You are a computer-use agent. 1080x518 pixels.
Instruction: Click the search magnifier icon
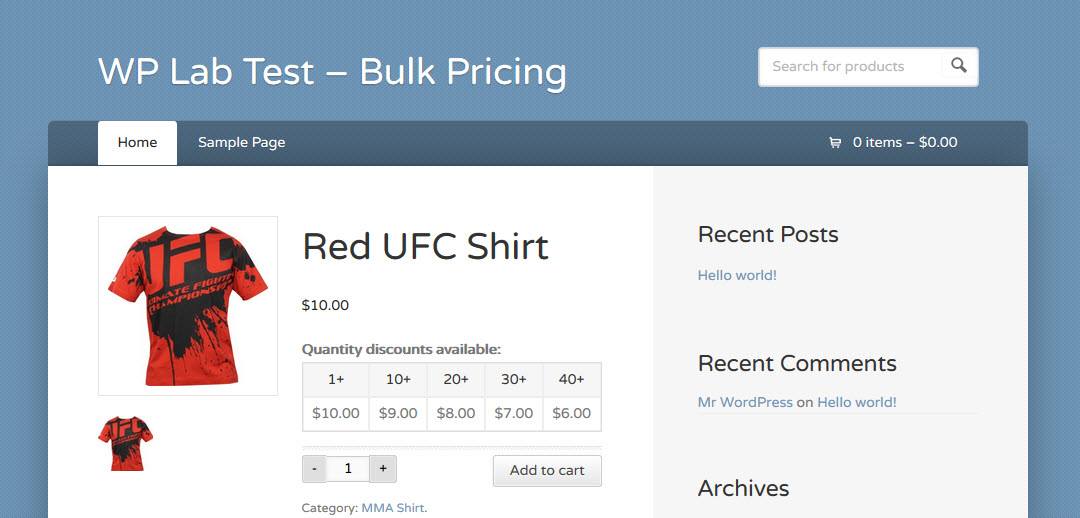[959, 66]
